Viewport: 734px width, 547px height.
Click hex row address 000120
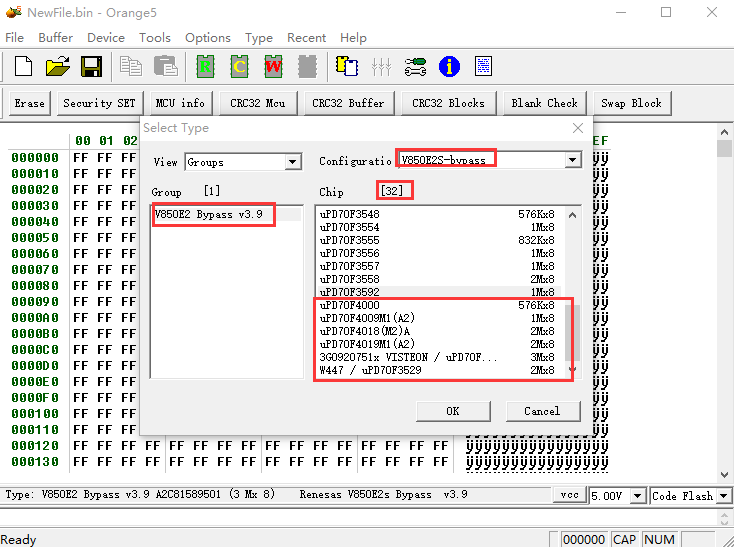35,445
